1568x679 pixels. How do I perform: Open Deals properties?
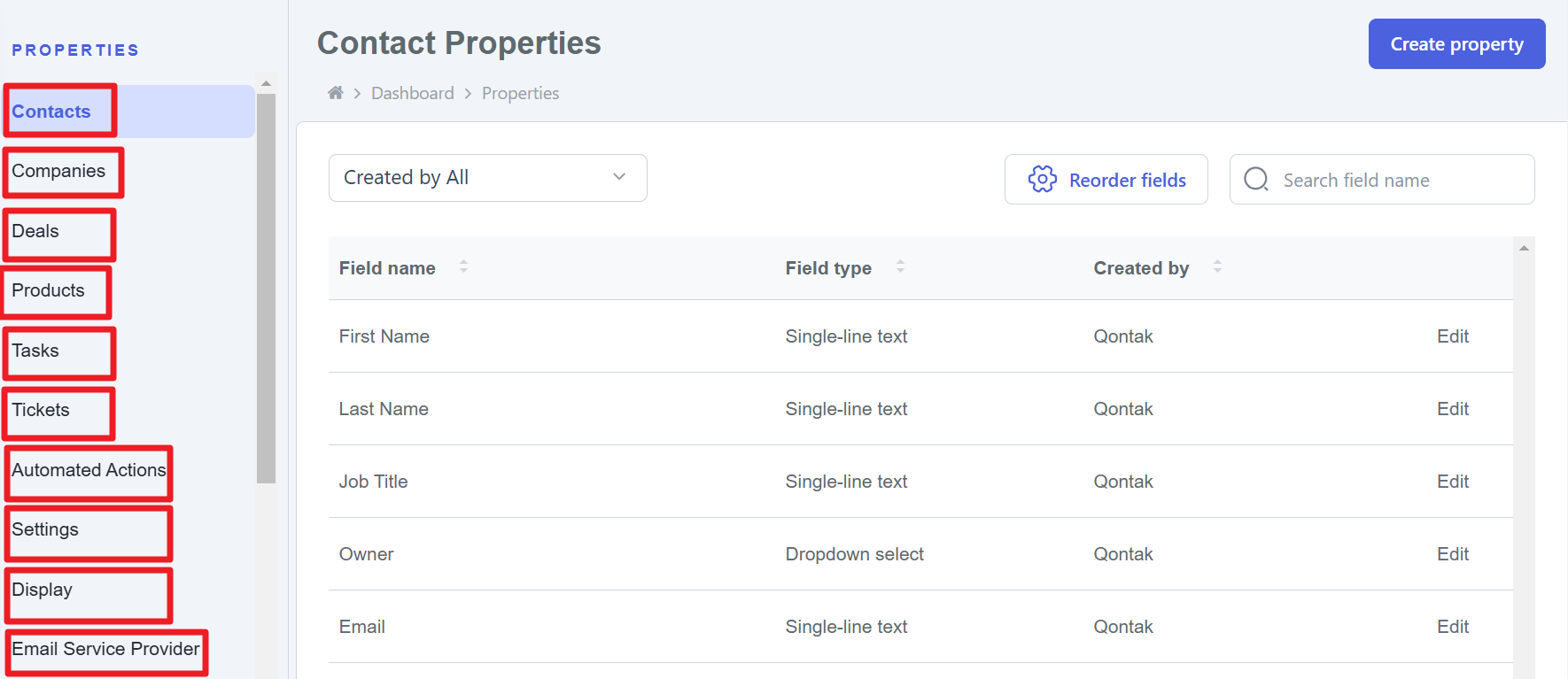click(35, 231)
